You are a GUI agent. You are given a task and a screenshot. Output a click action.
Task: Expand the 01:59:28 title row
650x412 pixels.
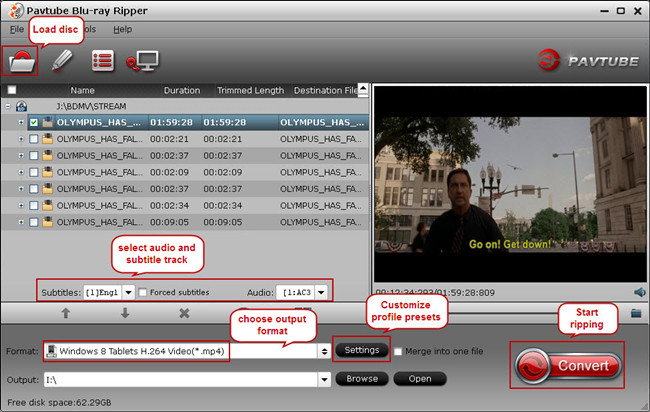point(21,122)
